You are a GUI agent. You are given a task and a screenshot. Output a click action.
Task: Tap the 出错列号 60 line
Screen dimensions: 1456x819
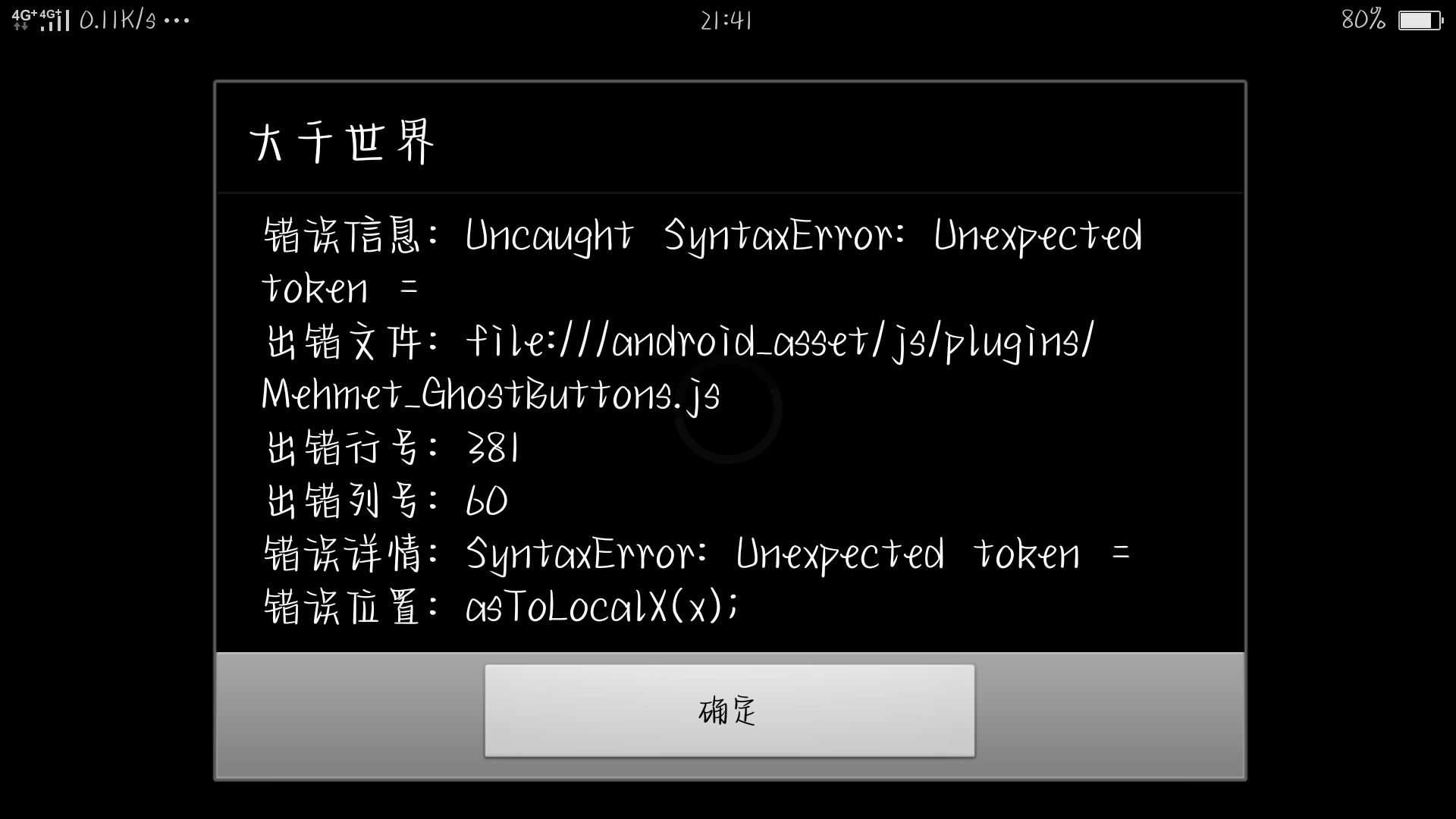pos(387,500)
